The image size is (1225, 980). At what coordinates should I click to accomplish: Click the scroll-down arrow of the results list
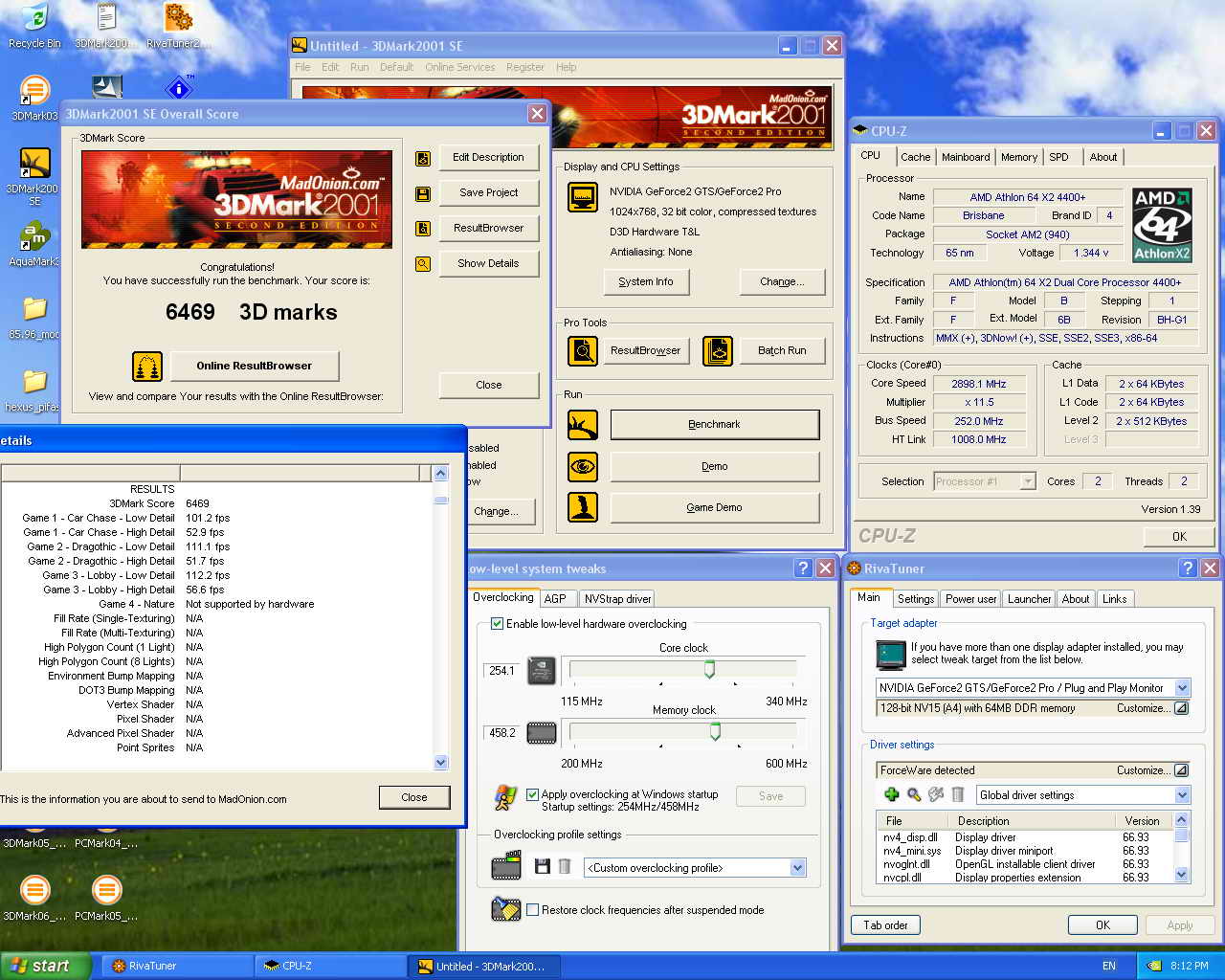point(441,763)
